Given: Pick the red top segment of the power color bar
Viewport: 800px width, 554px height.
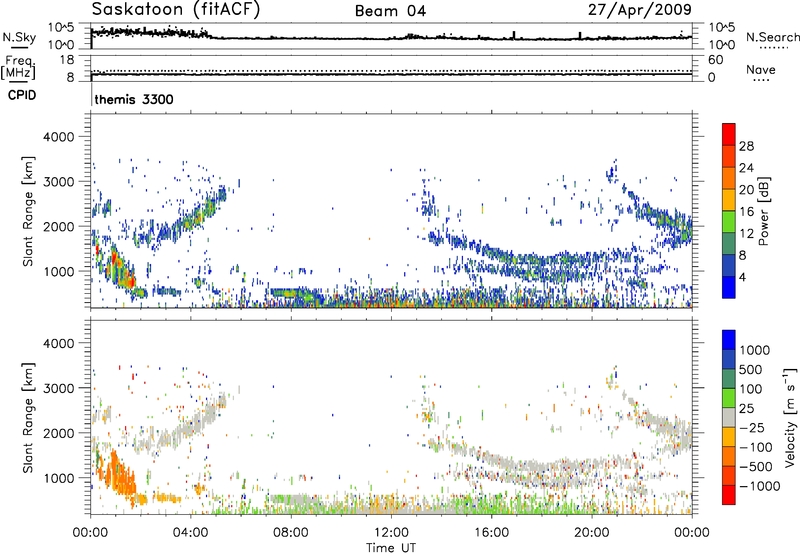Looking at the screenshot, I should tap(729, 134).
